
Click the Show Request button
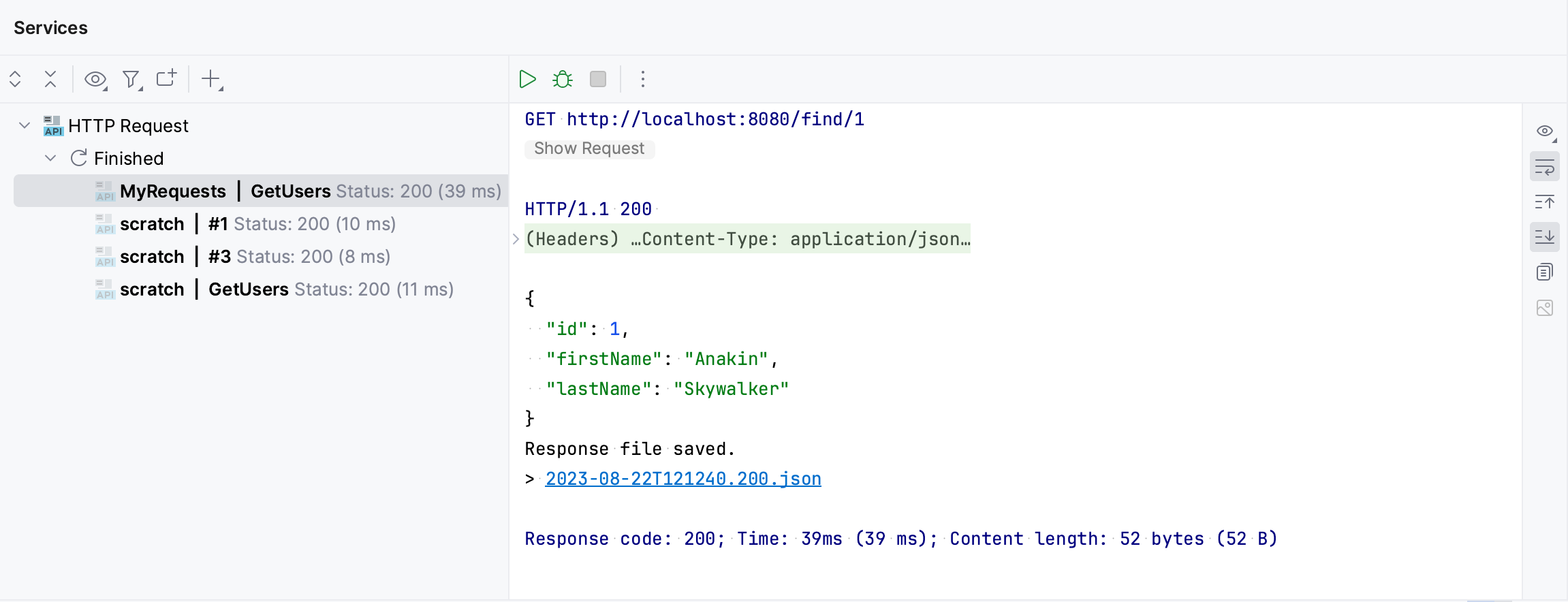coord(589,148)
